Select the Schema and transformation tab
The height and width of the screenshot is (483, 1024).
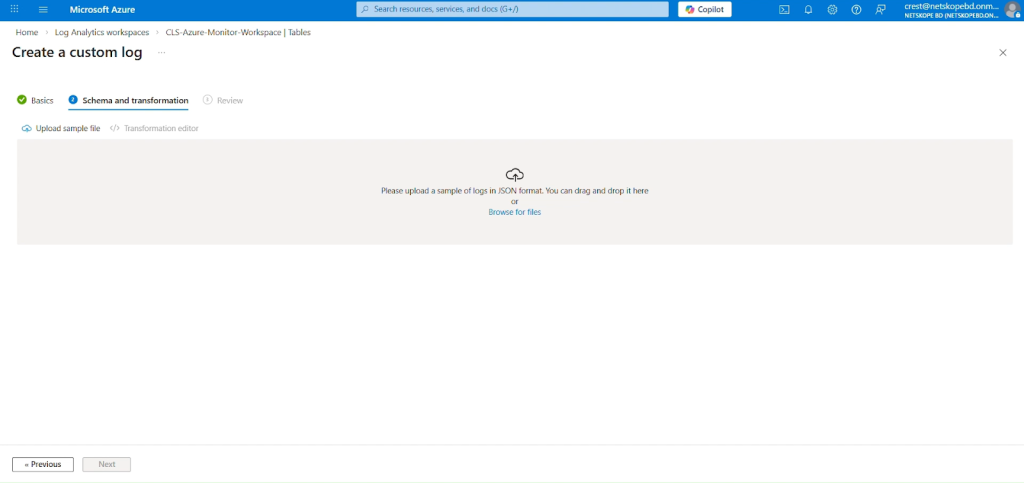(128, 100)
